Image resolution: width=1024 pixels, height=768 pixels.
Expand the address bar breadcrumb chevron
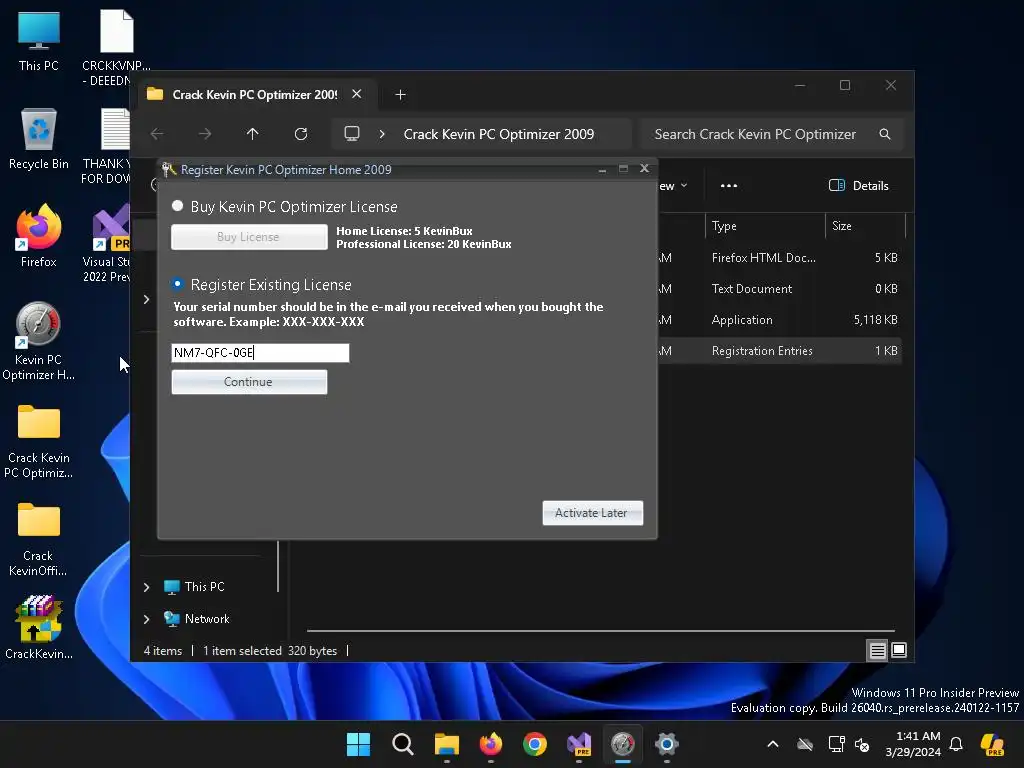[x=382, y=134]
